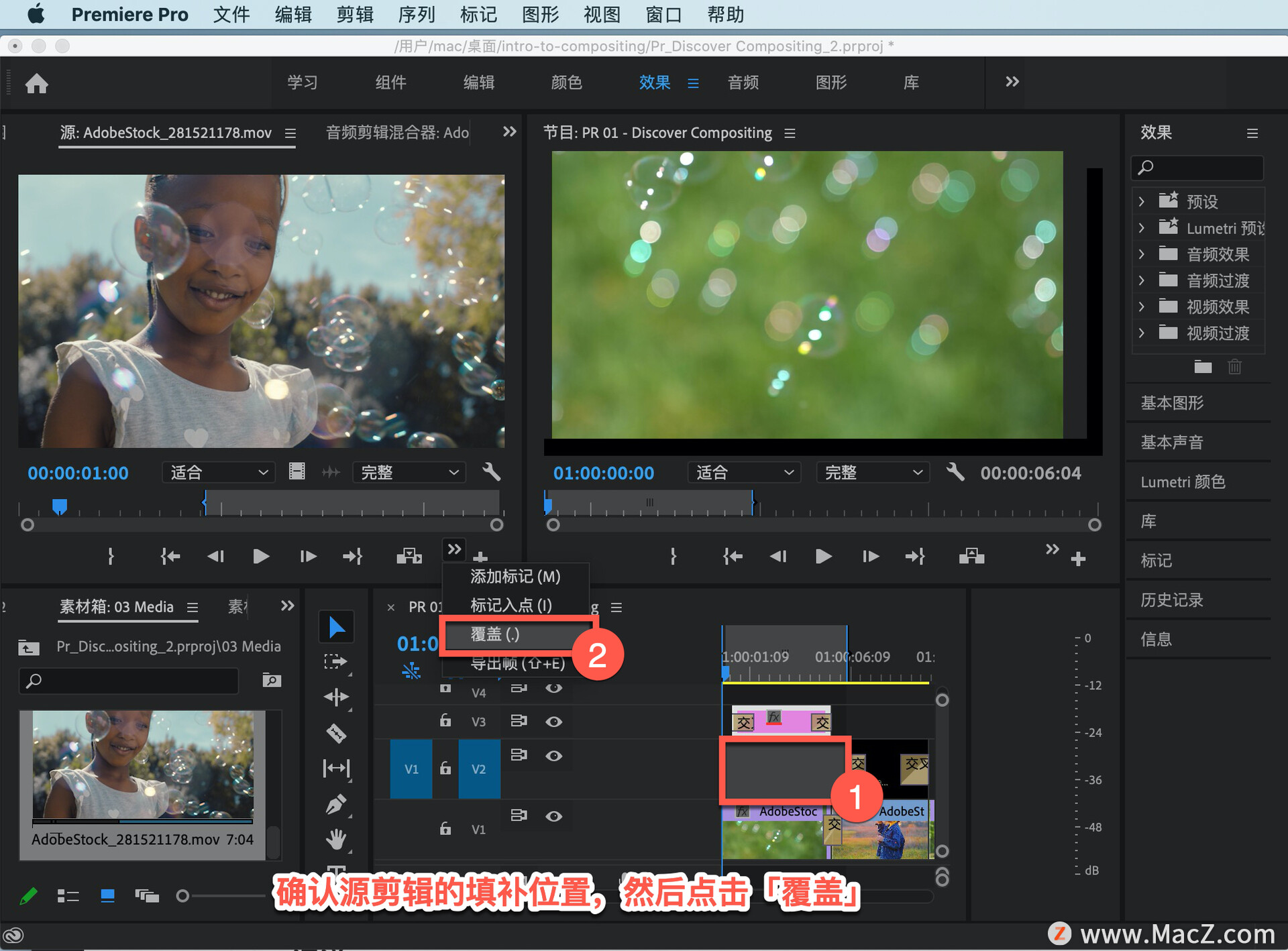
Task: Select the Razor tool
Action: tap(336, 733)
